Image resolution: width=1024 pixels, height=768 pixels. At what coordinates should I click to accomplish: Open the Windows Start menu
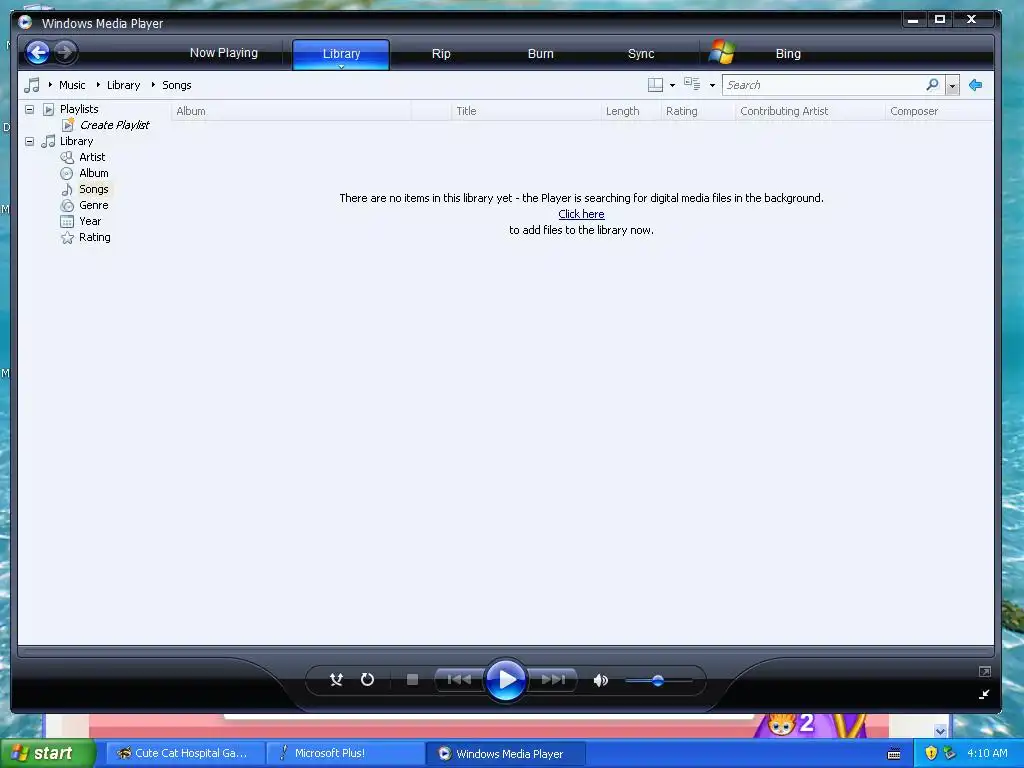(x=48, y=753)
